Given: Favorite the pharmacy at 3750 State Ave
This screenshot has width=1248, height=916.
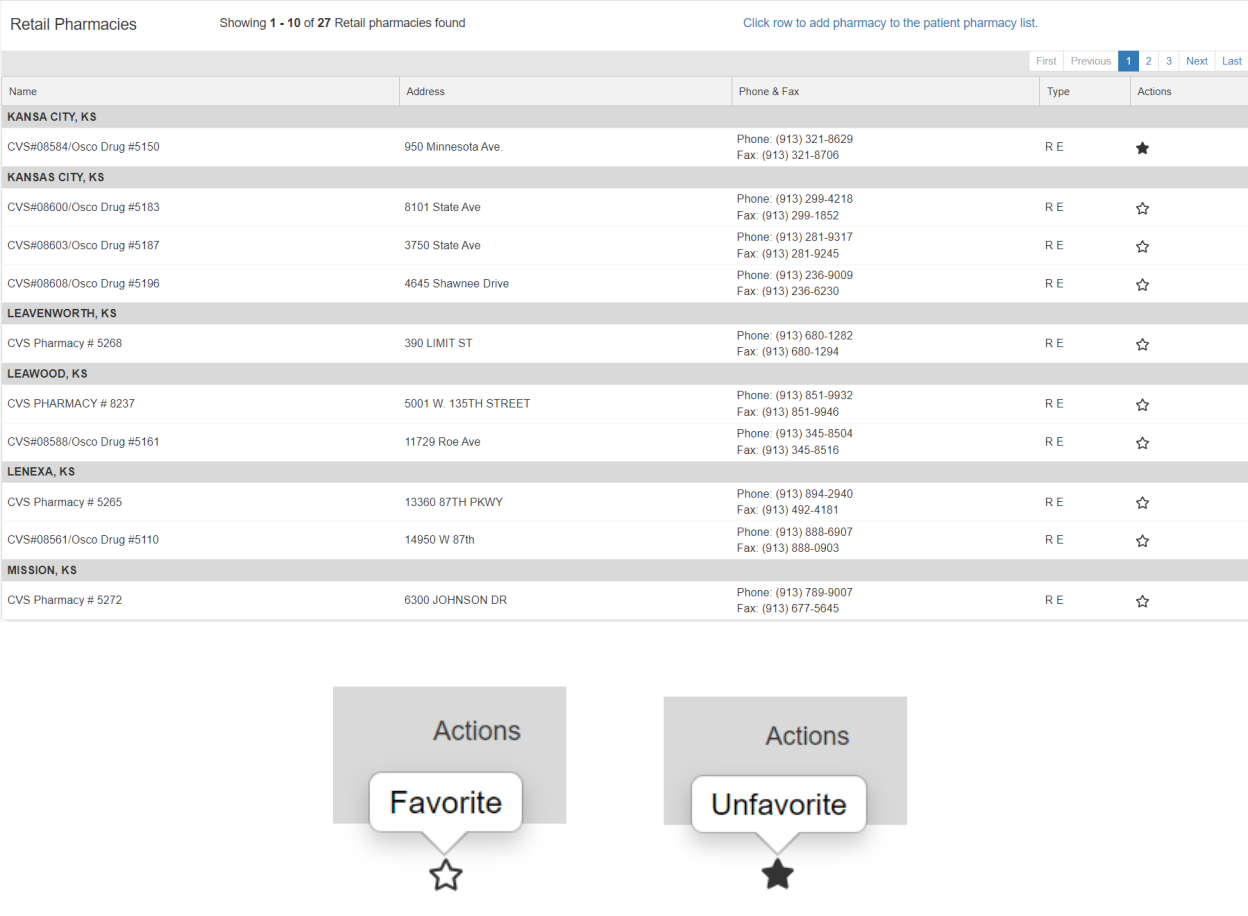Looking at the screenshot, I should tap(1142, 247).
